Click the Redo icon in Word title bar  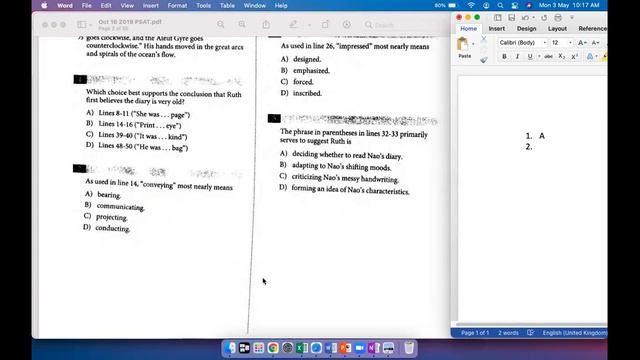pos(544,18)
